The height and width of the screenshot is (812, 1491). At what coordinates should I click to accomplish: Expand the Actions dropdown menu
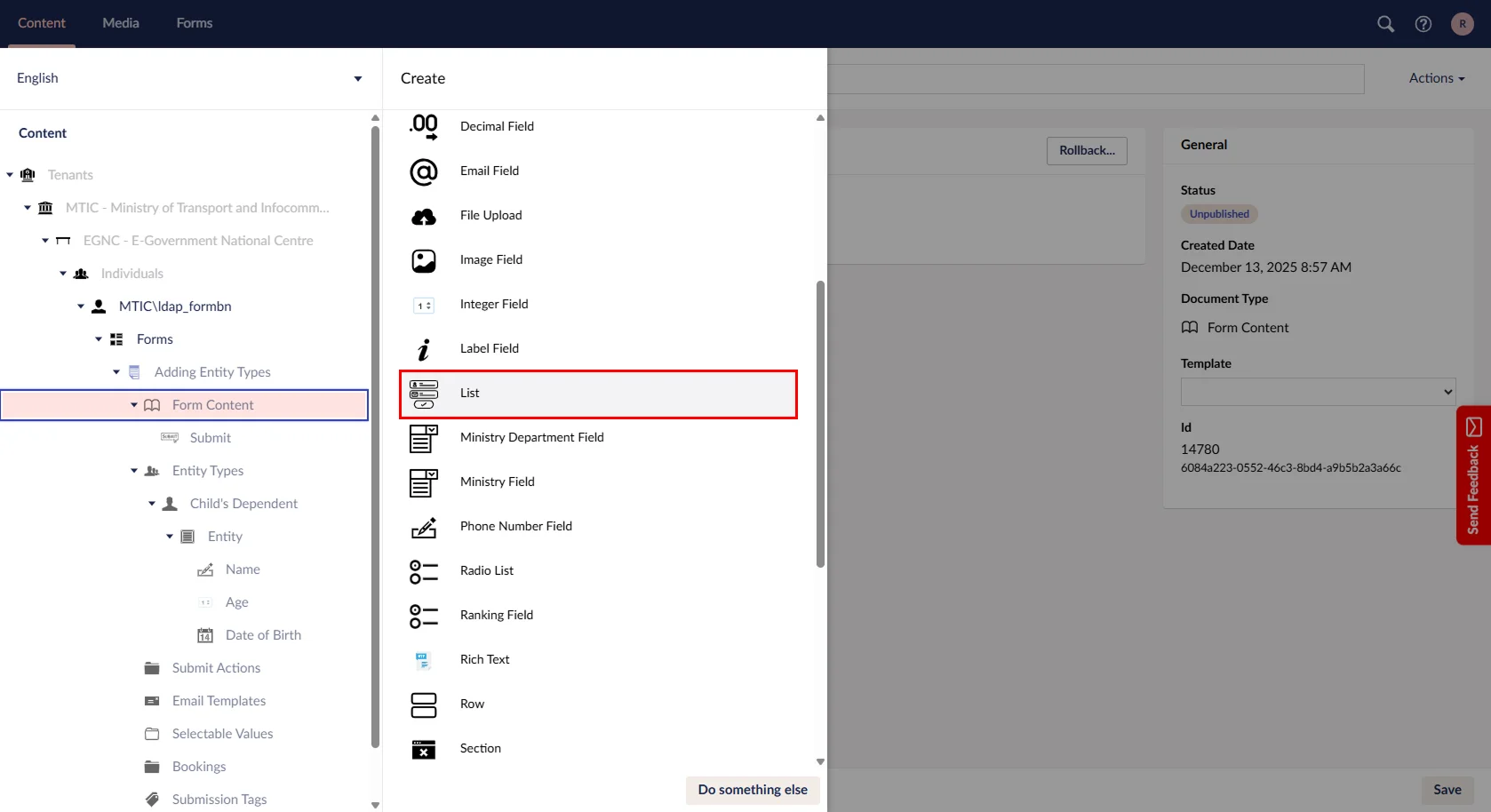(1436, 78)
